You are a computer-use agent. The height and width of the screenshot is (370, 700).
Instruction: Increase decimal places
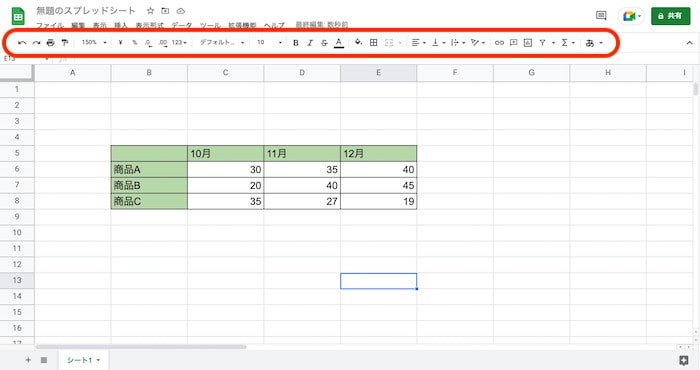[x=162, y=43]
